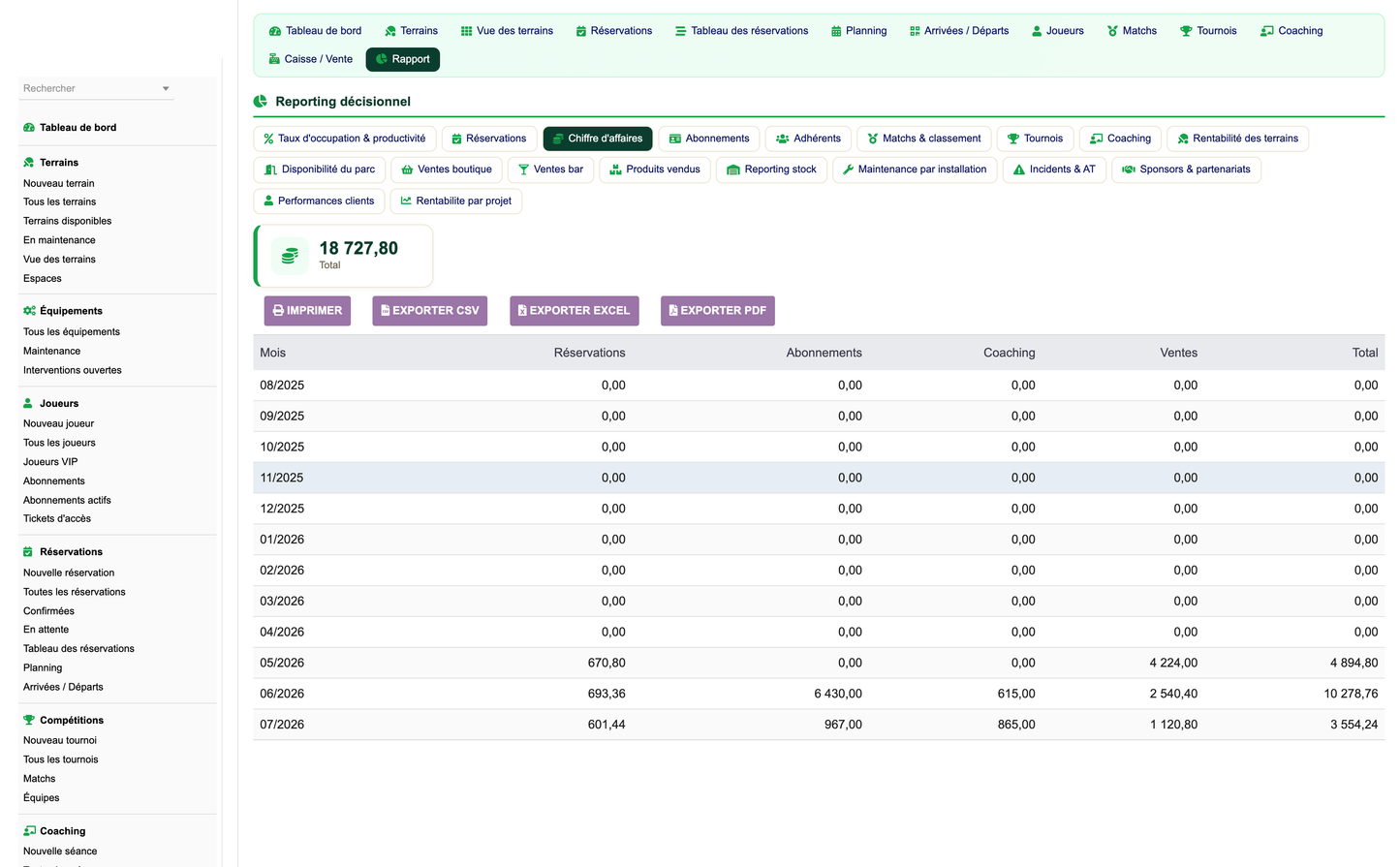Select Ventes bar report tab
Viewport: 1400px width, 867px height.
coord(551,170)
